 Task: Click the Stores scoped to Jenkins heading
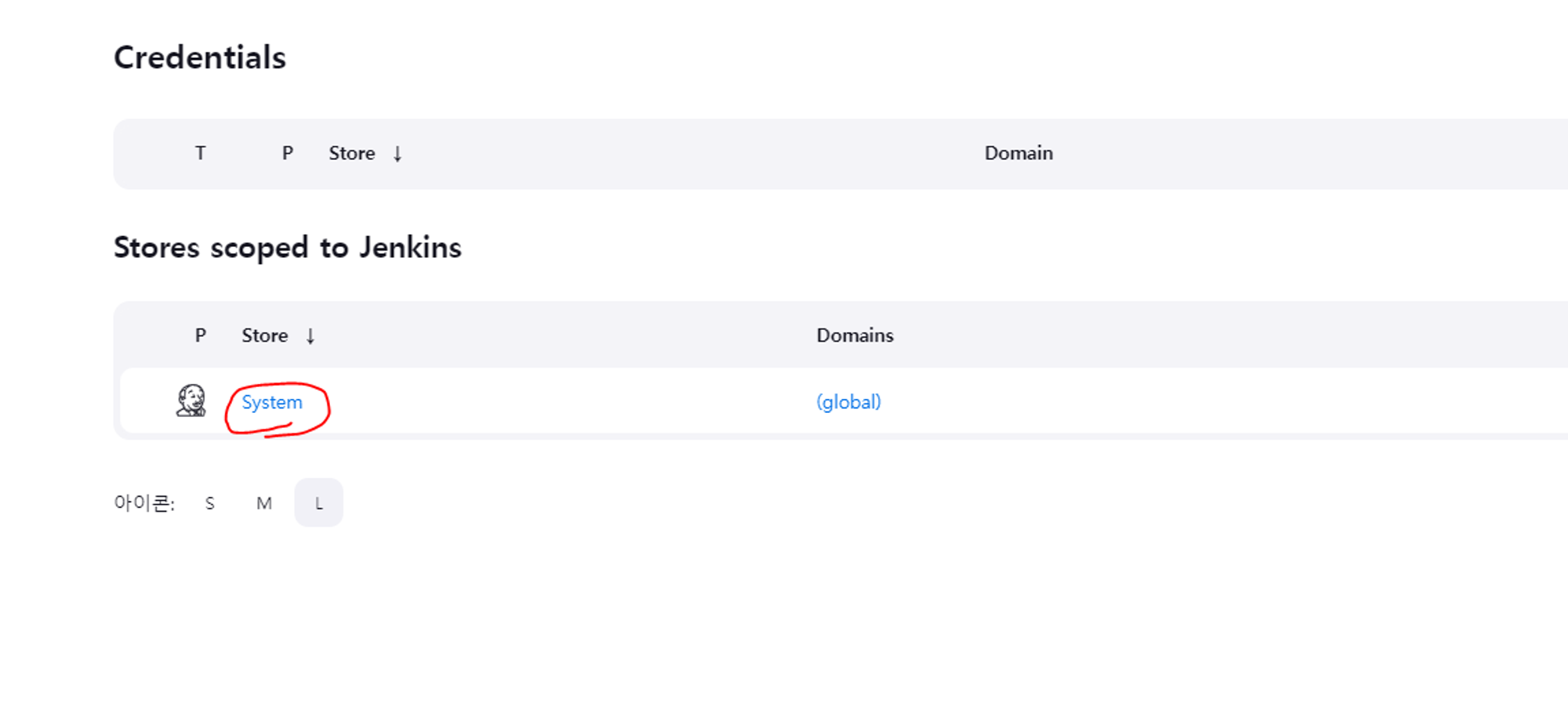tap(288, 248)
